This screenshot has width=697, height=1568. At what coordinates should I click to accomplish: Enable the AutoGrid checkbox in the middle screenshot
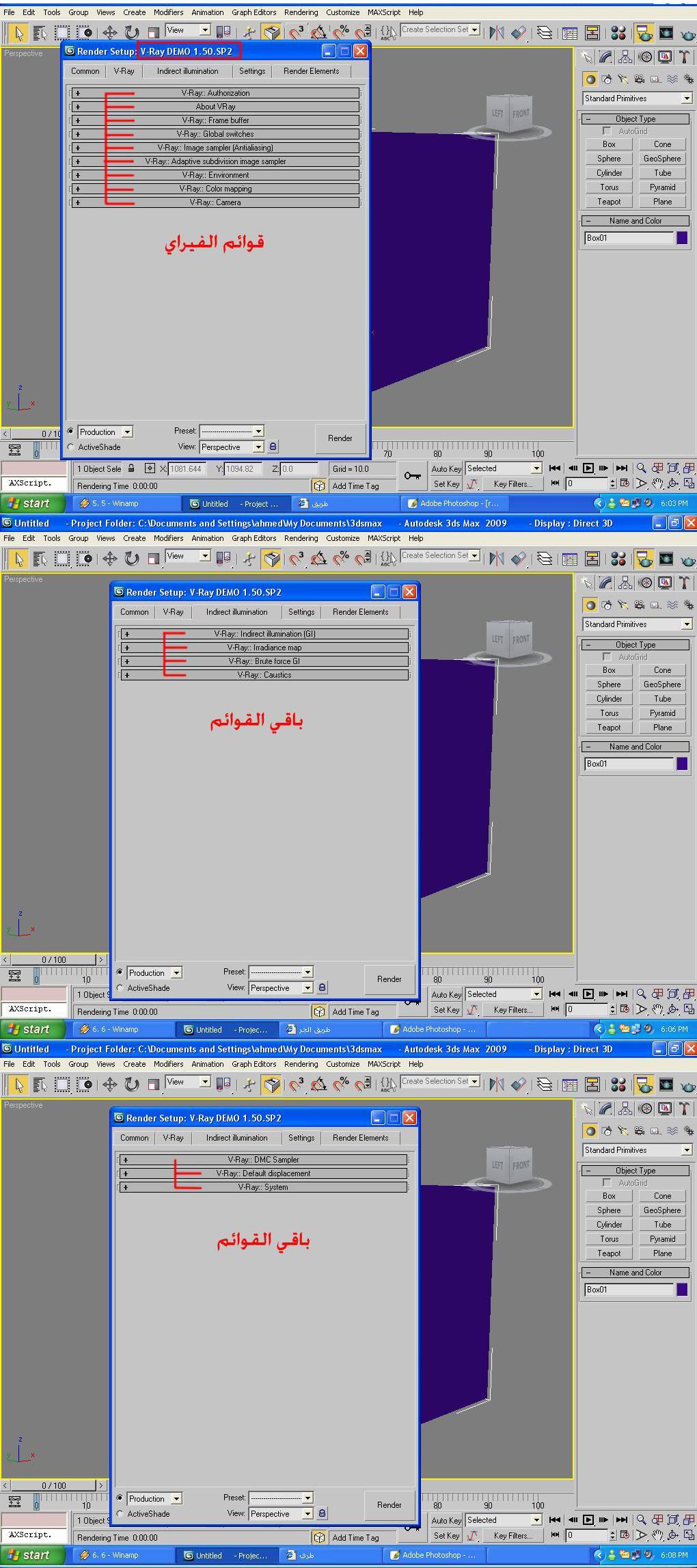click(607, 657)
